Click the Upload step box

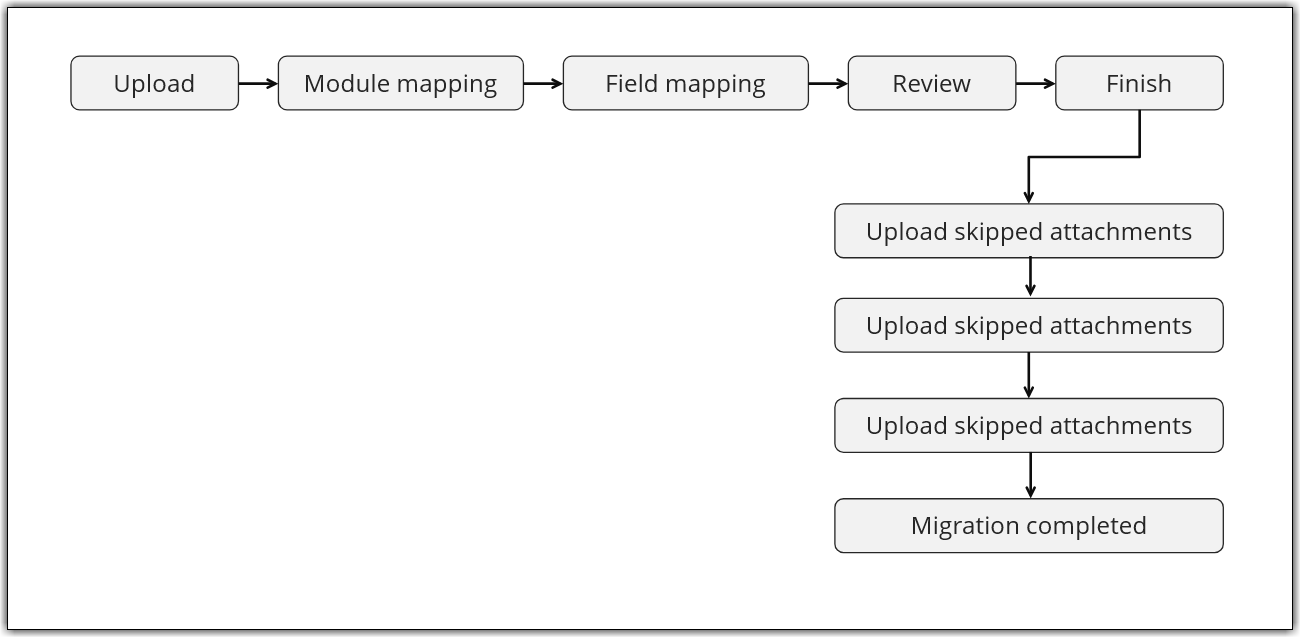[154, 83]
